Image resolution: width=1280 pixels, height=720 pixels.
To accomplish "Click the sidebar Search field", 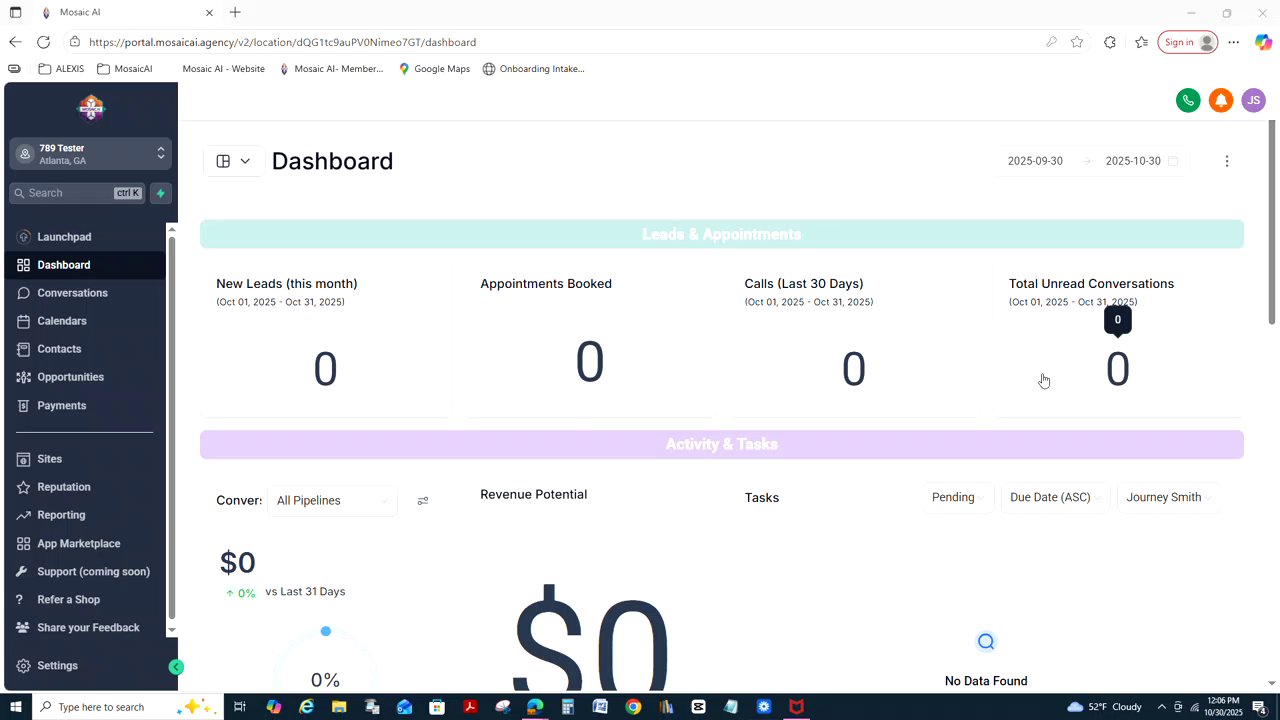I will 77,193.
